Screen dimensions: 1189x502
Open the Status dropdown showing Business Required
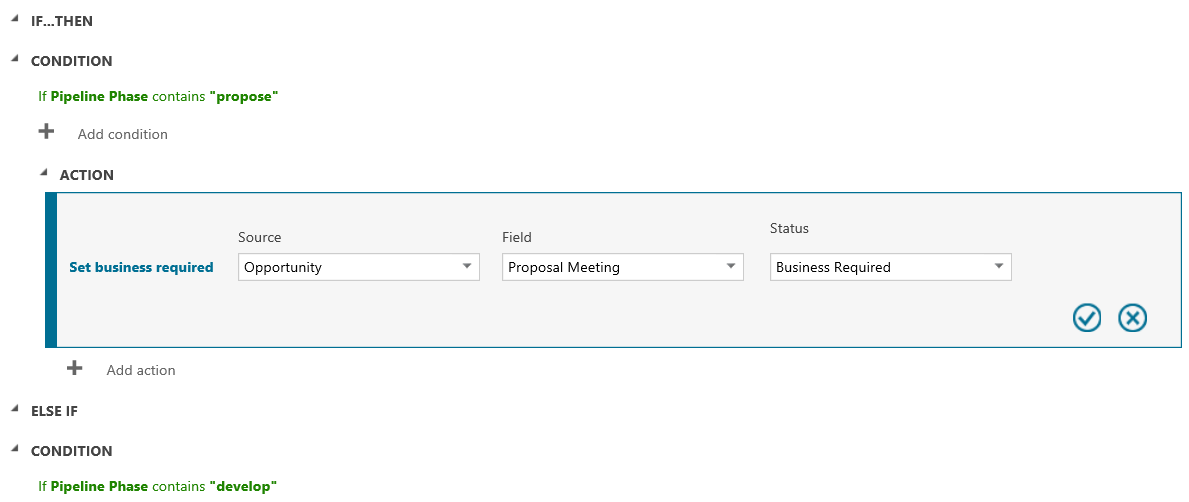pos(890,267)
